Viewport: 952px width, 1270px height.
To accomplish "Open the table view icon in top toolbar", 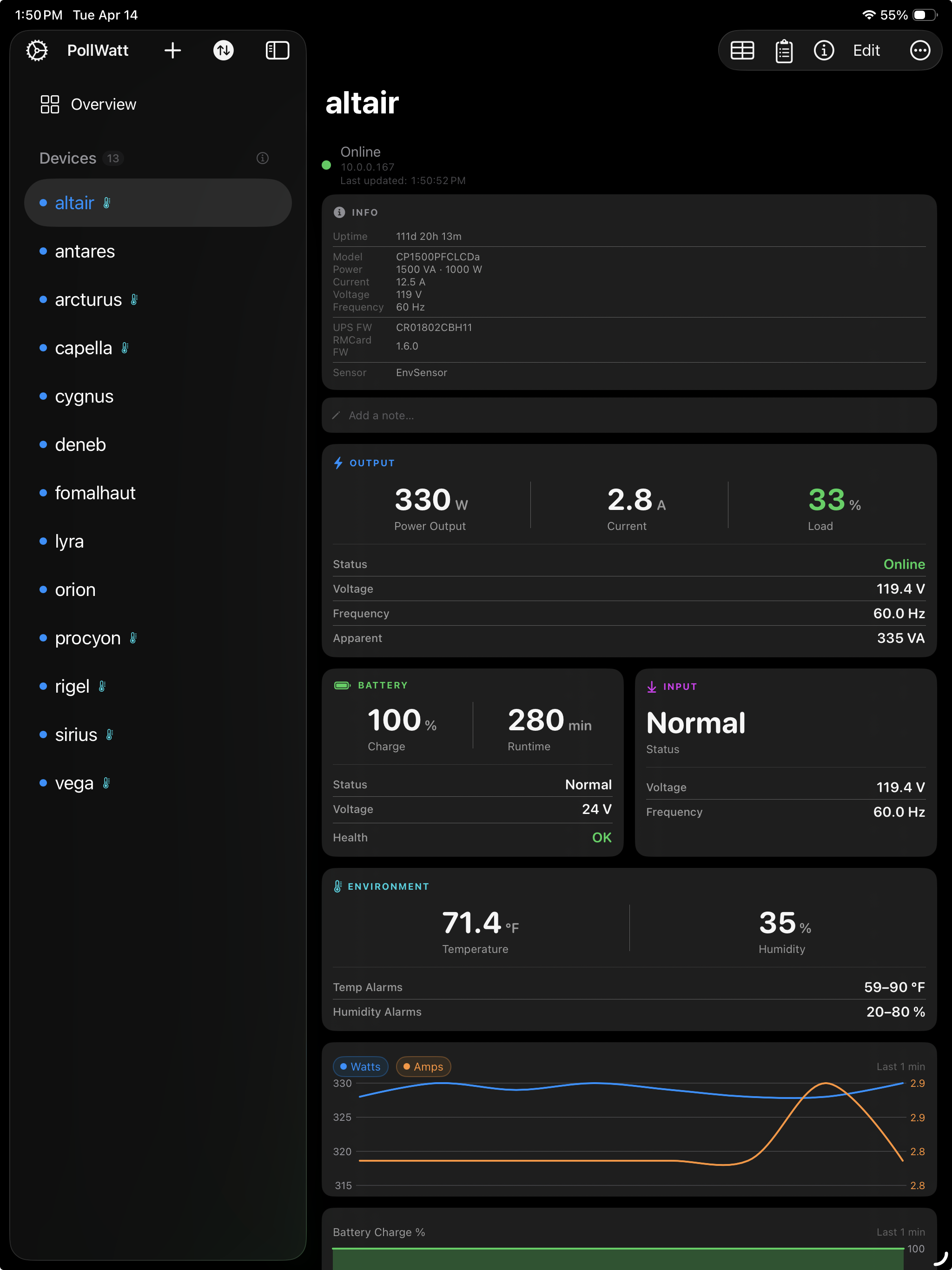I will coord(742,51).
